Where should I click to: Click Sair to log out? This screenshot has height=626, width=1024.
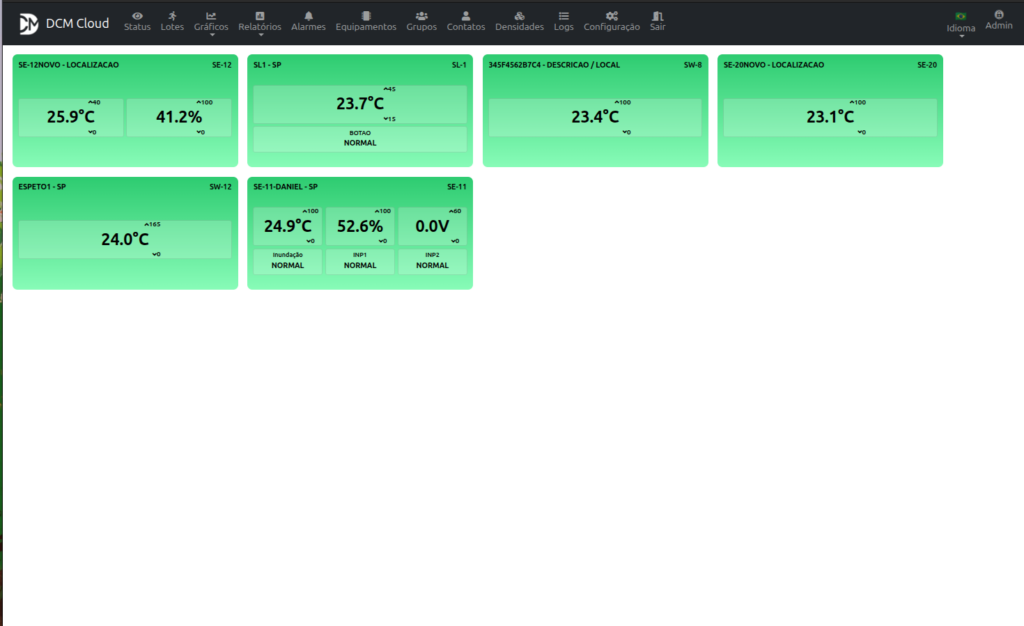point(657,21)
